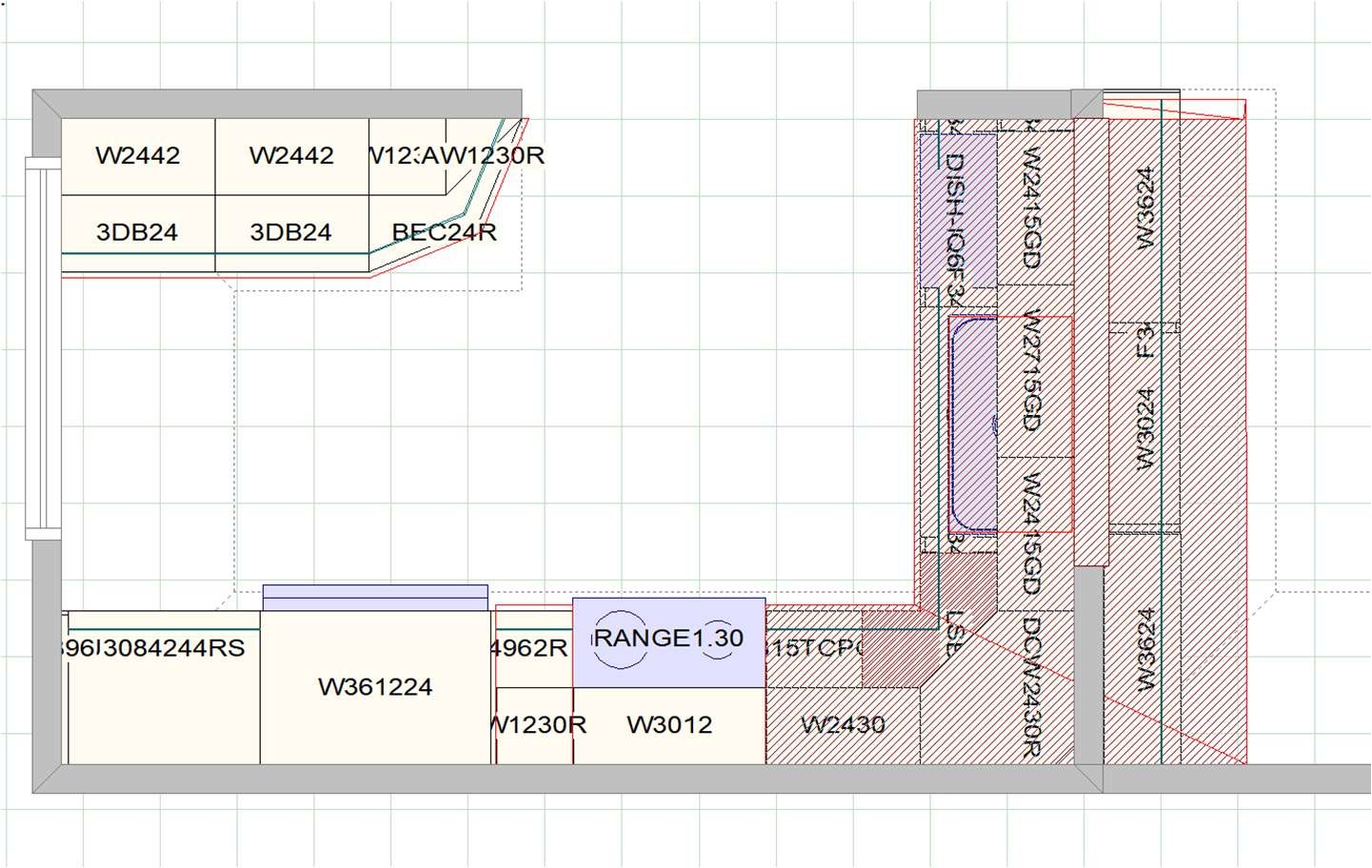Click the W2430 hatched cabinet
Screen dimensions: 1372x868
pyautogui.click(x=843, y=725)
